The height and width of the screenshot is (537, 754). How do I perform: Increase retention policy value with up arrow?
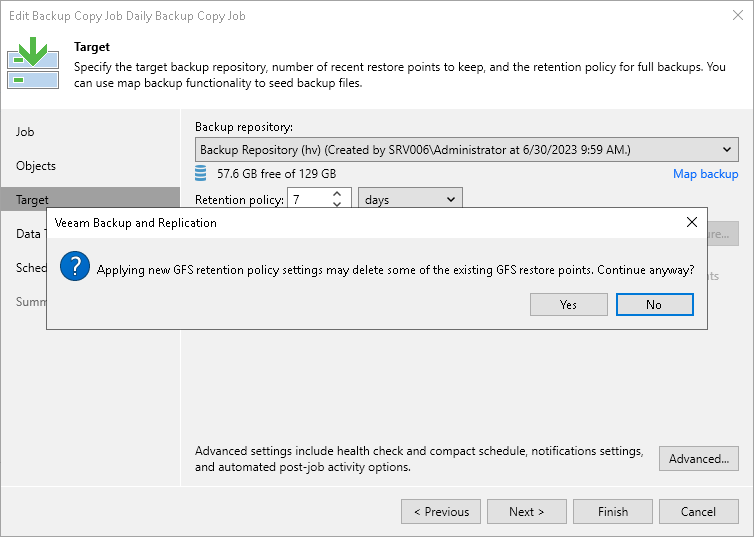[337, 194]
